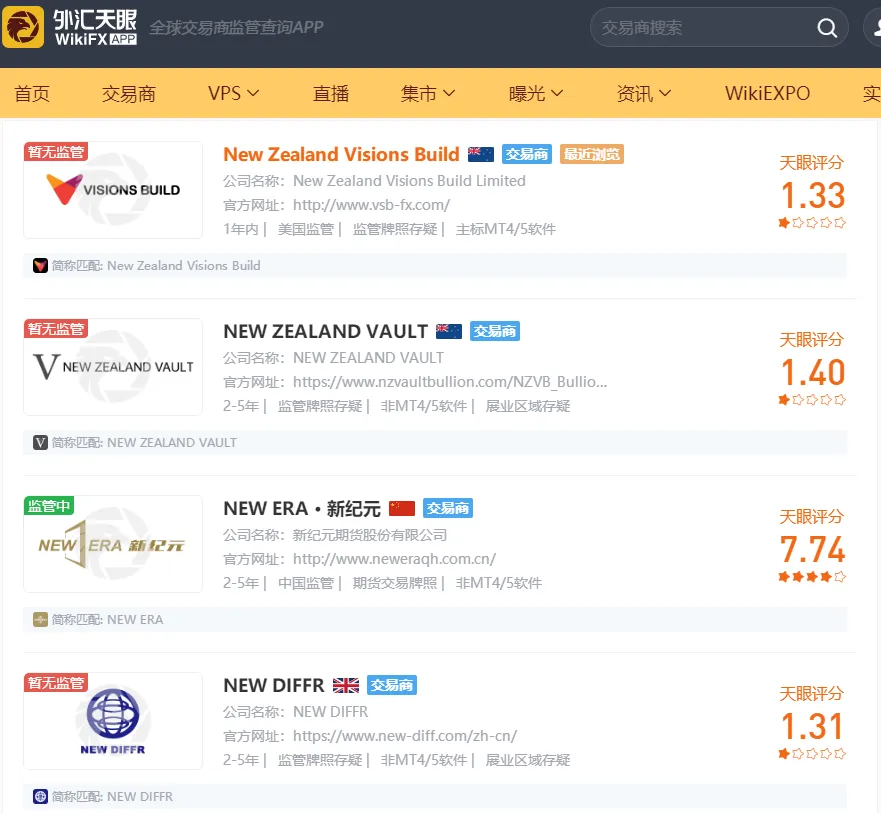Click the 1.33 天眼评分 score
This screenshot has width=881, height=813.
coord(812,196)
